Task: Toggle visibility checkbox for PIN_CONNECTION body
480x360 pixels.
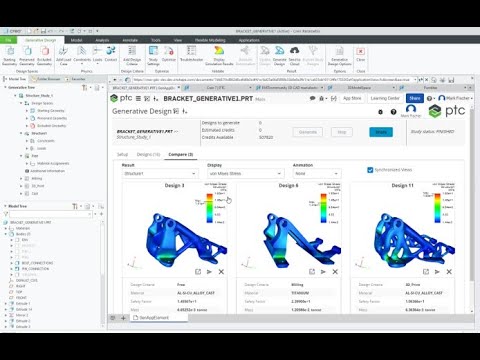Action: pos(17,269)
